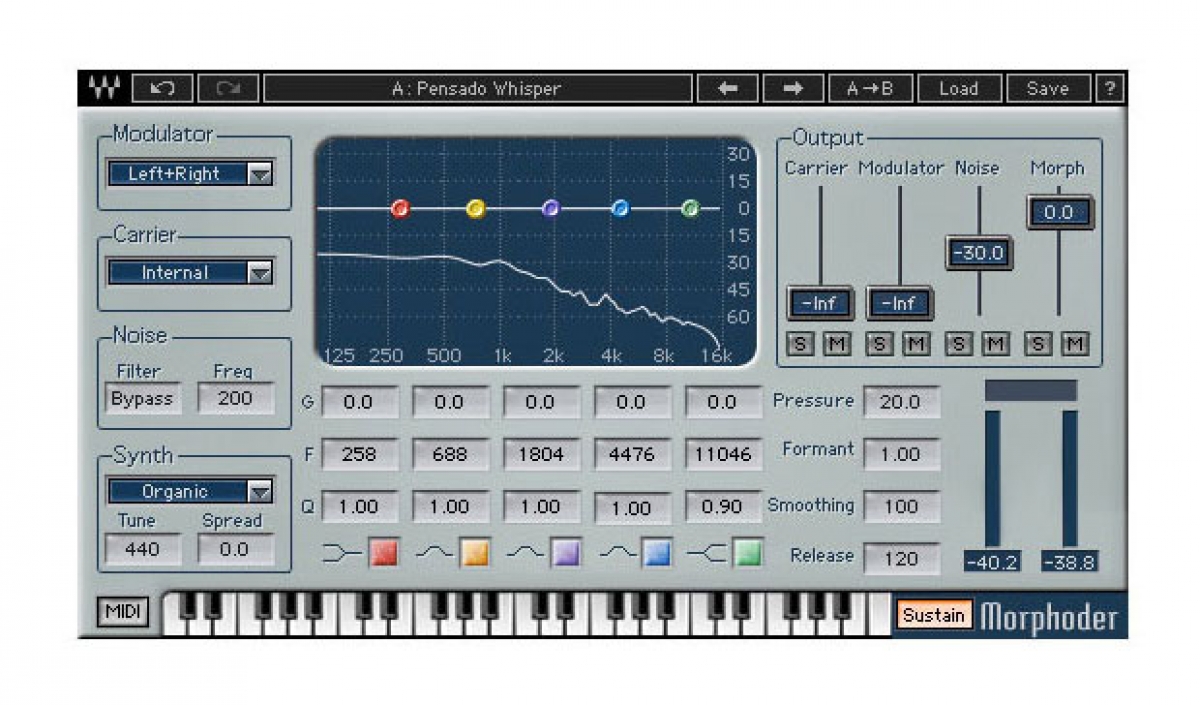1200x705 pixels.
Task: Click the Modulator -Inf fader handle
Action: [x=900, y=303]
